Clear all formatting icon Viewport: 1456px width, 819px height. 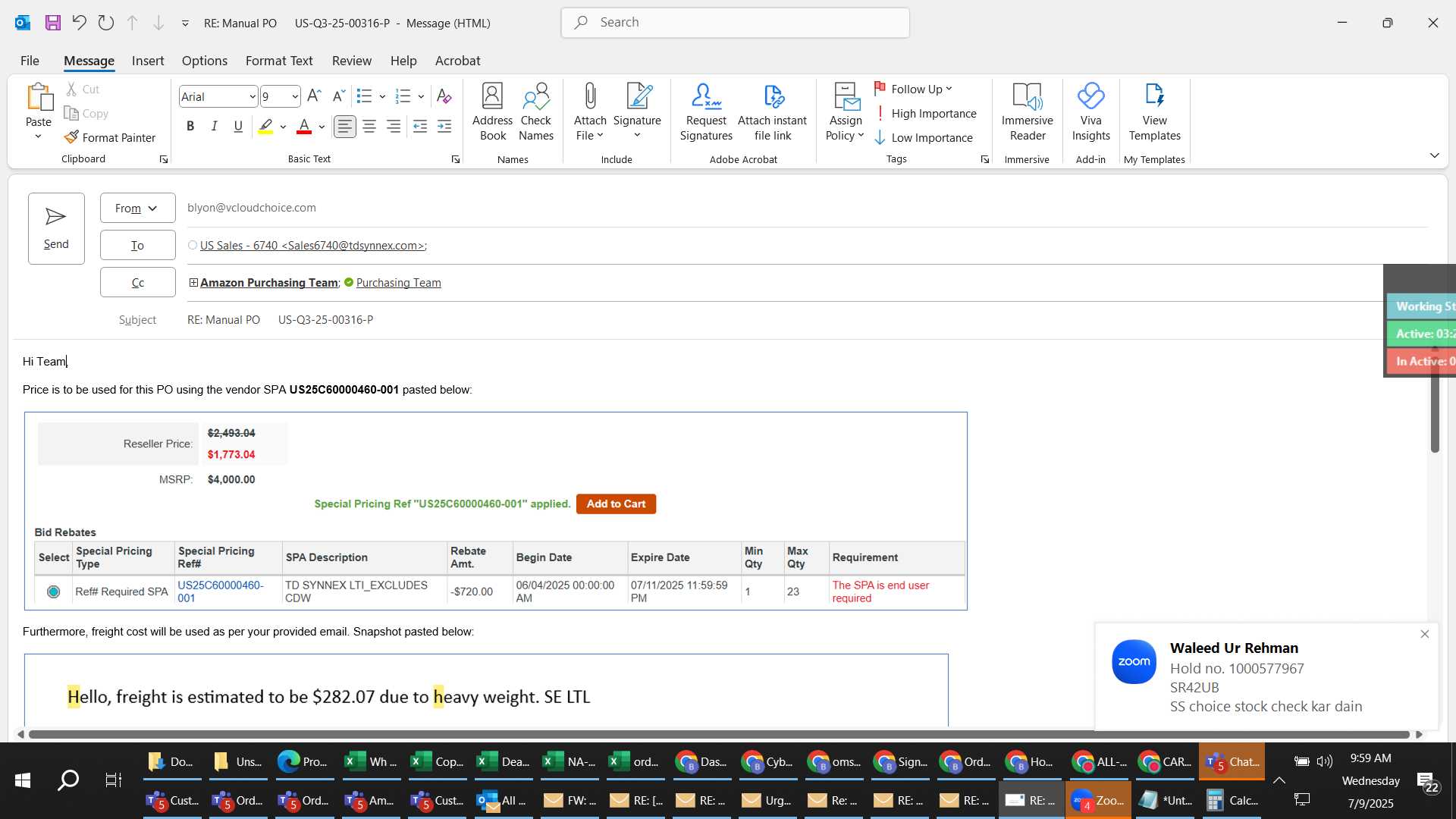click(x=444, y=96)
